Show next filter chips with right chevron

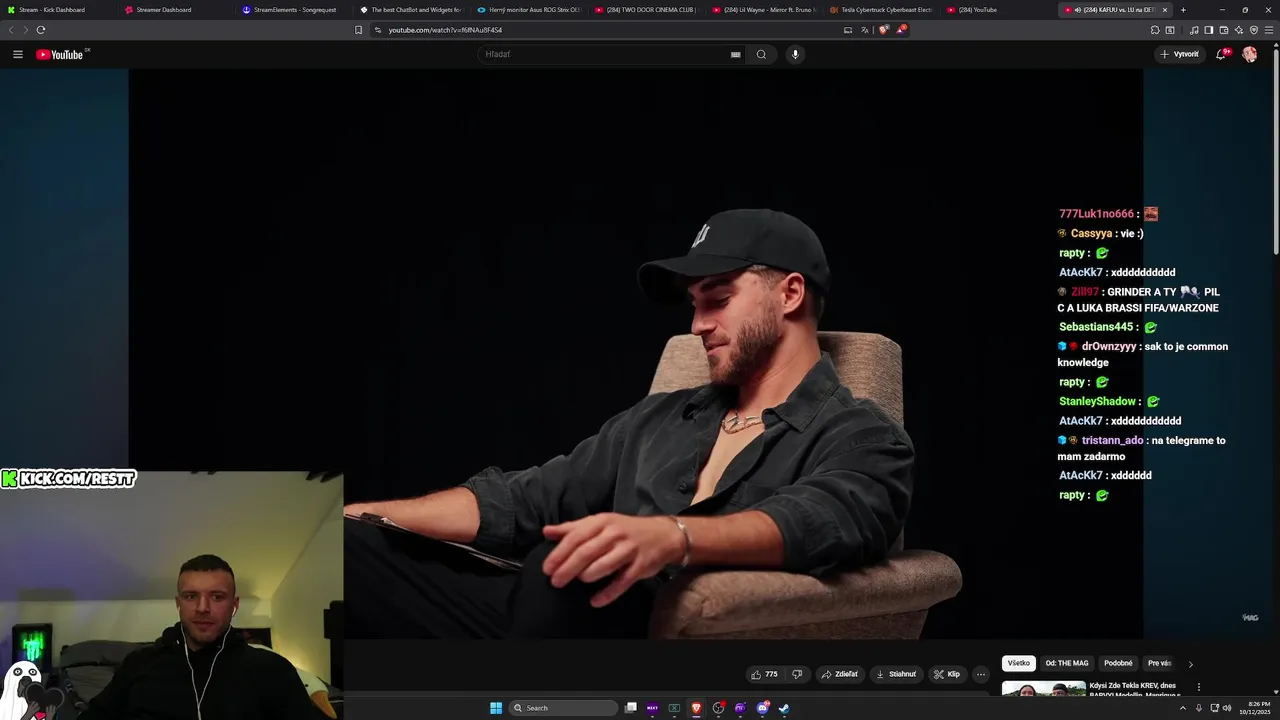click(x=1190, y=664)
